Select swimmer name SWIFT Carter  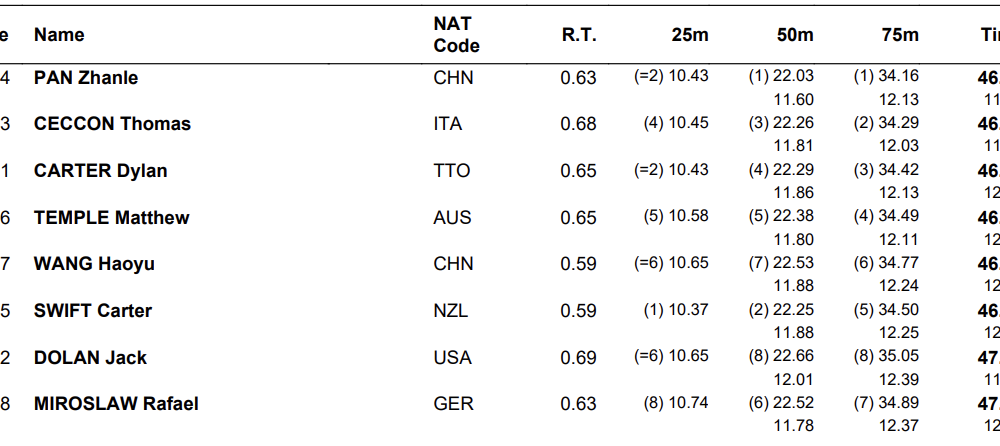(93, 311)
